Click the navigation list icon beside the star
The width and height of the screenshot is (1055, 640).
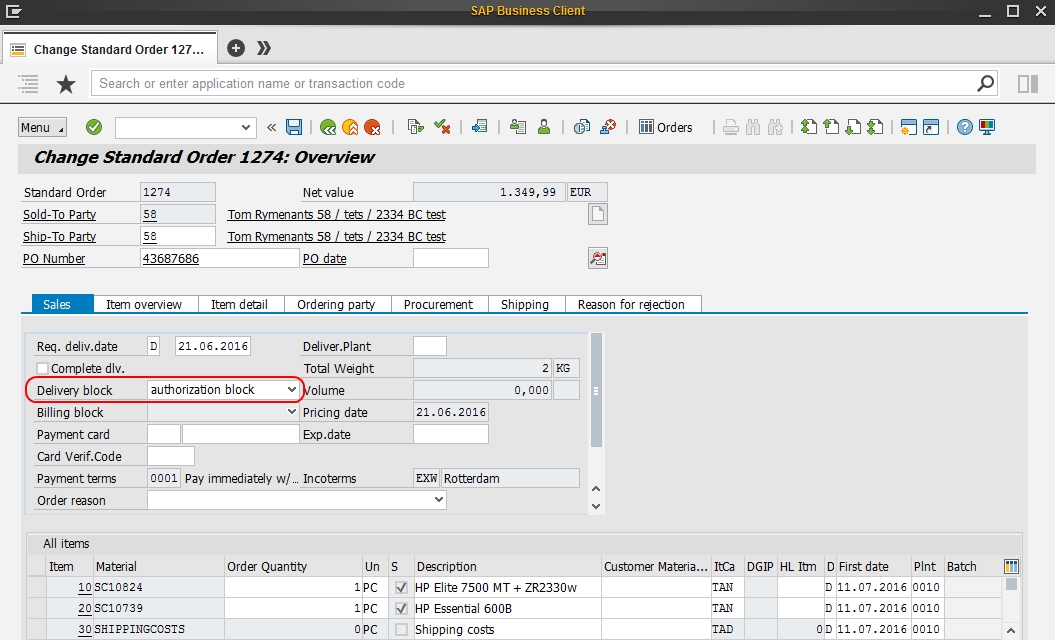point(28,84)
